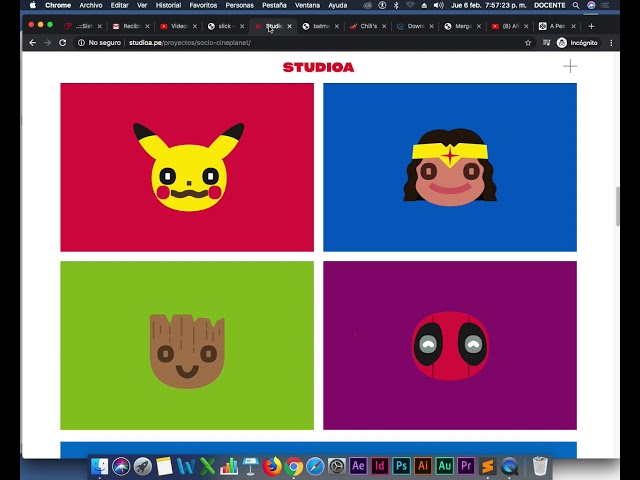Go back with the browser back arrow
The image size is (640, 480).
33,42
